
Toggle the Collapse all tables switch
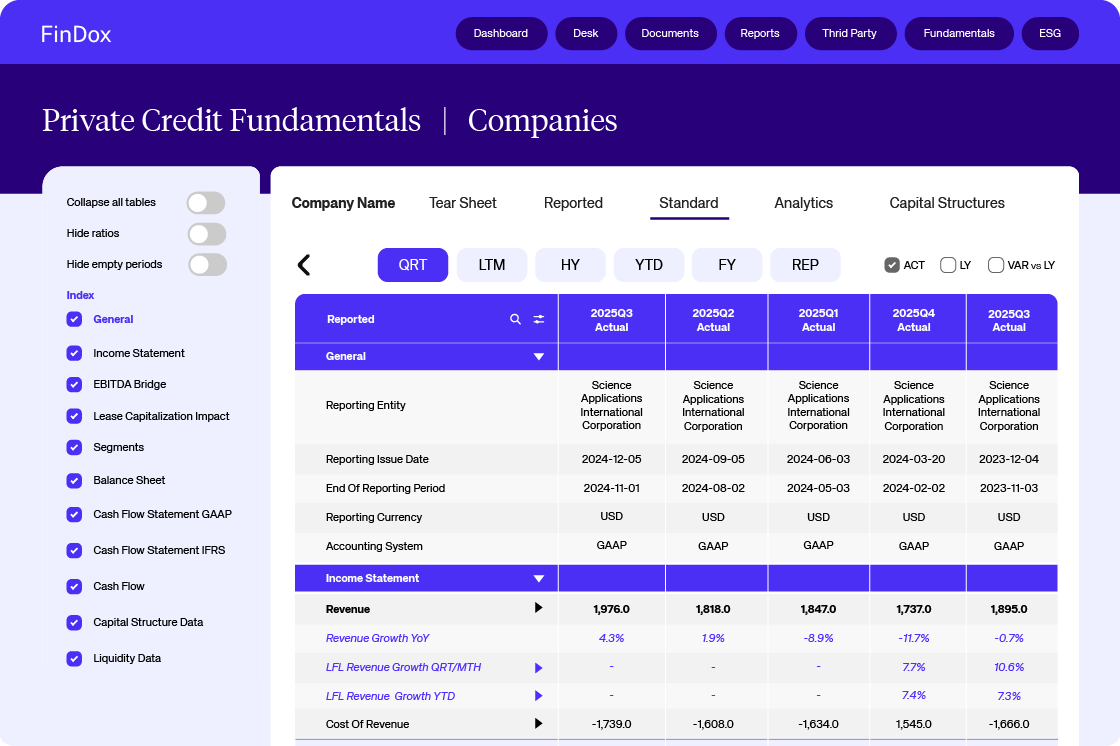click(206, 203)
